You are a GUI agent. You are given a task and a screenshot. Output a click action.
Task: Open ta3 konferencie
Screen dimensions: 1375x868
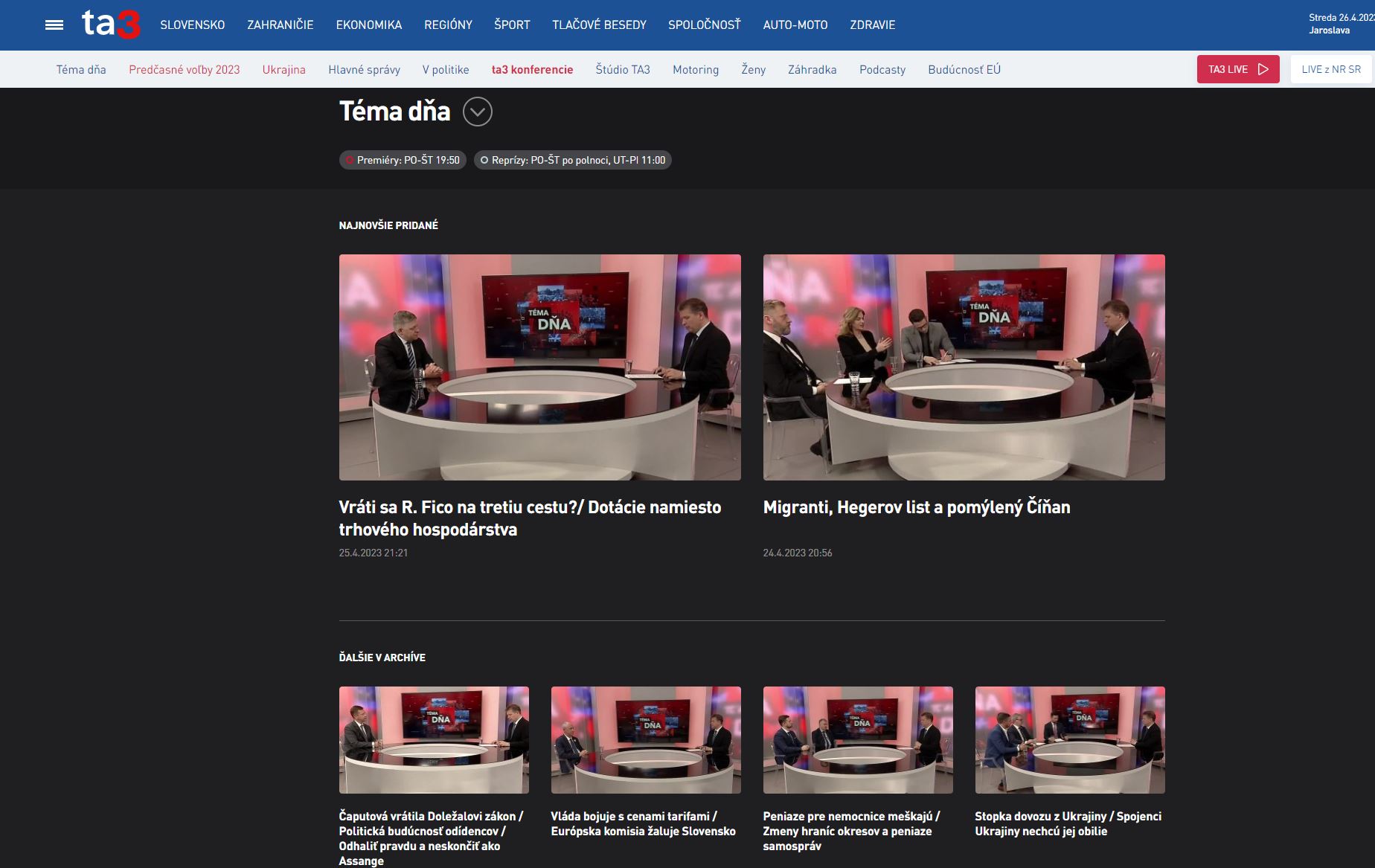533,69
